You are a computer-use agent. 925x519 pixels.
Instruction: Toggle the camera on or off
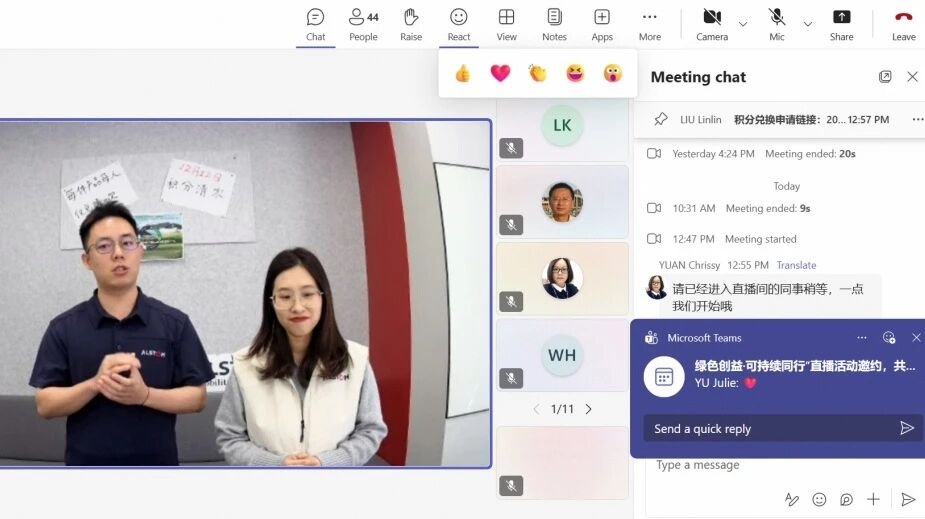(712, 24)
